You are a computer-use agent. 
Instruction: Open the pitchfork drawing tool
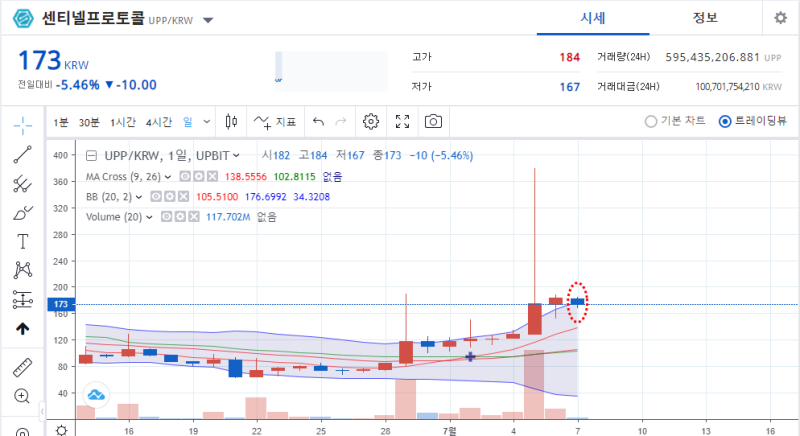22,184
